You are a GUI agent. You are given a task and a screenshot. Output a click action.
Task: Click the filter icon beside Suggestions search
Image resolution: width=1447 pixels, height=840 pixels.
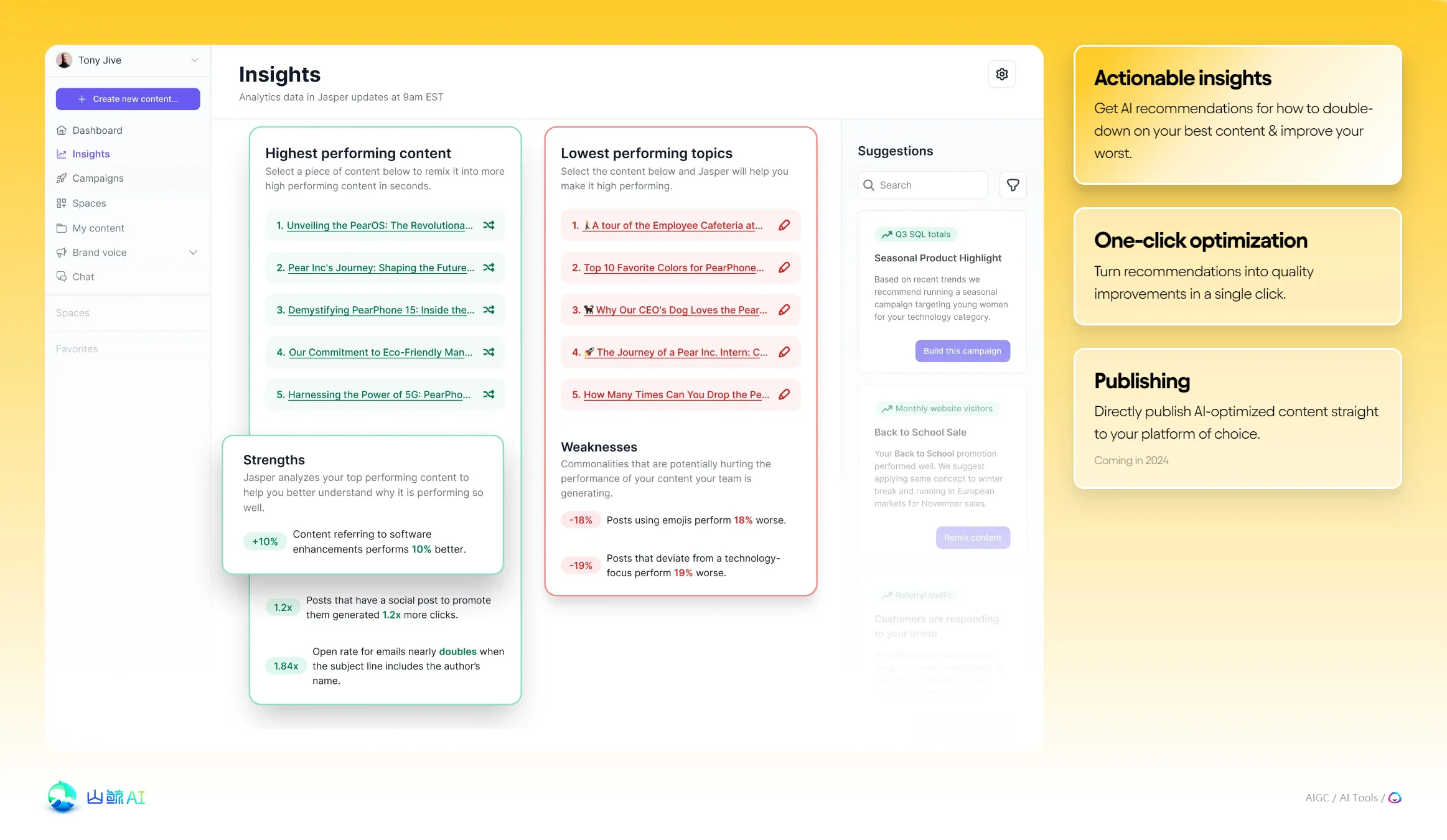tap(1013, 185)
